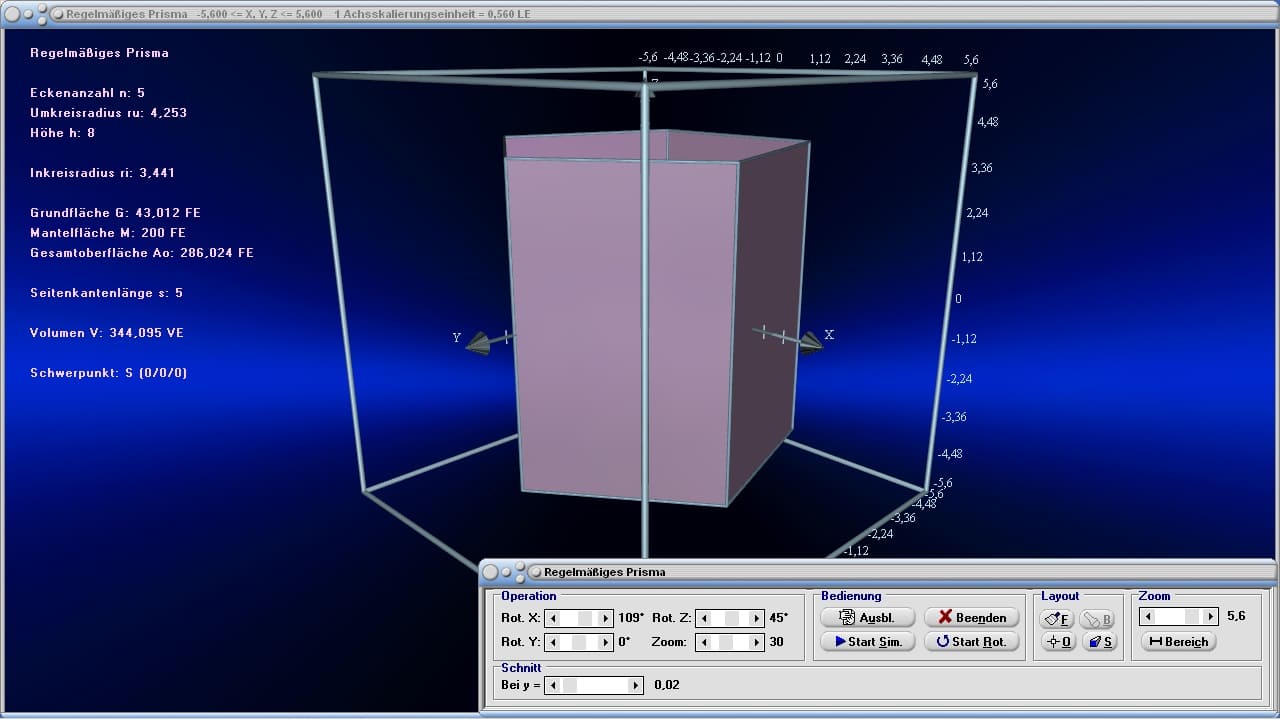Click the 'Volumen V: 344,095 VE' text
The height and width of the screenshot is (720, 1280).
point(107,333)
